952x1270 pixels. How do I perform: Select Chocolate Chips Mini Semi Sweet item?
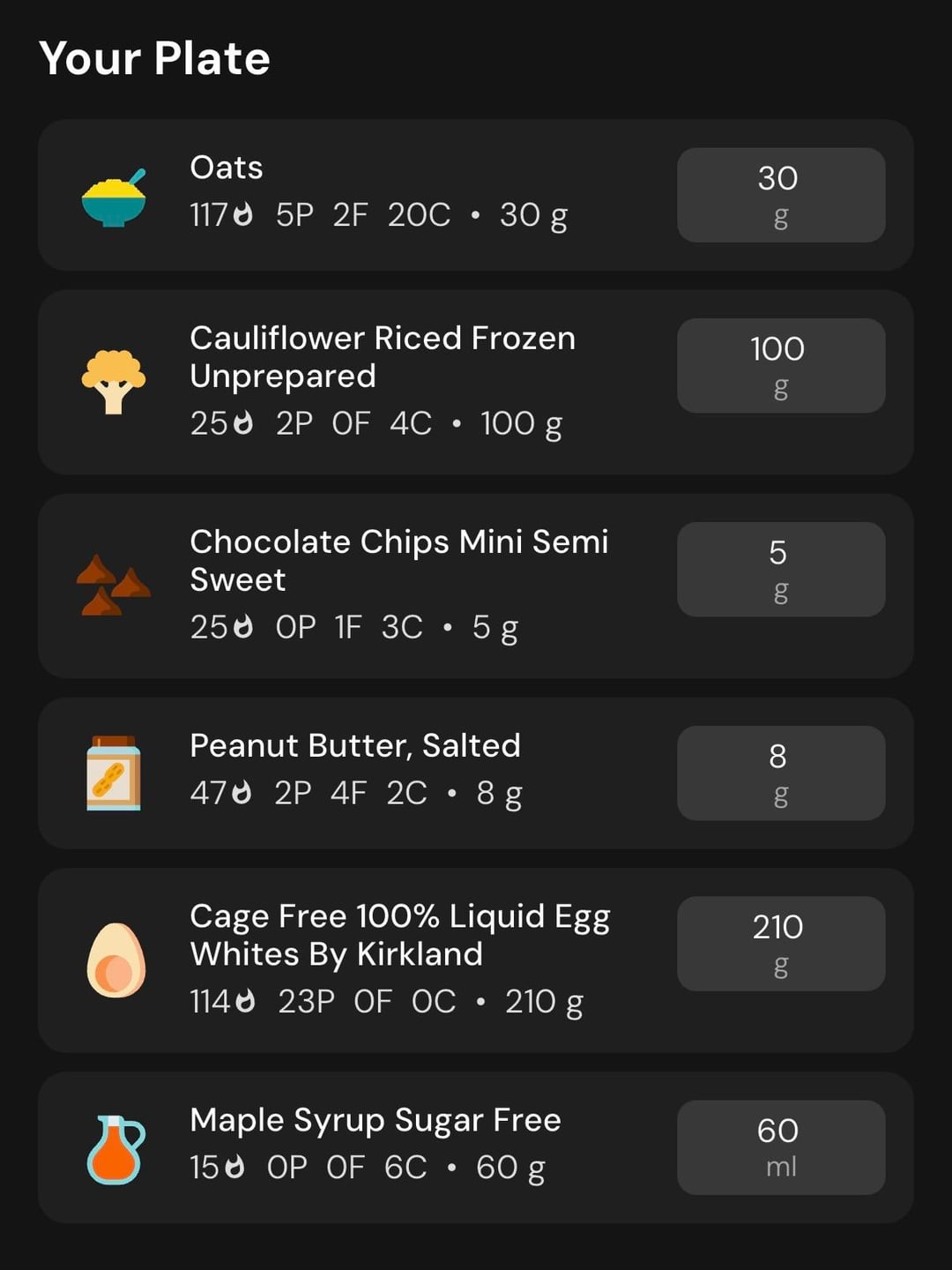(x=398, y=560)
